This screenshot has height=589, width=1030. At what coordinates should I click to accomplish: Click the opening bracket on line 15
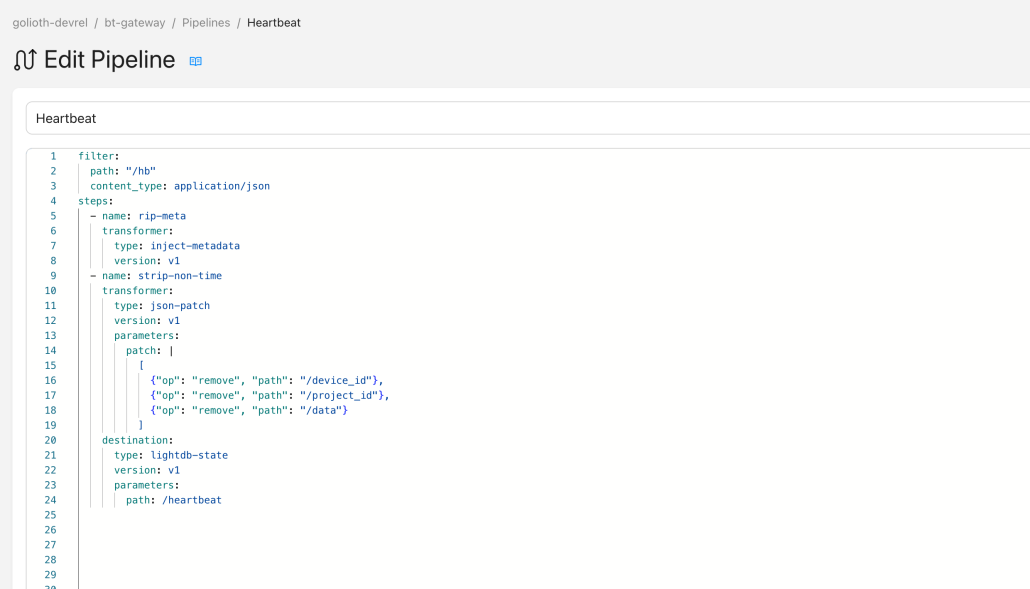141,366
